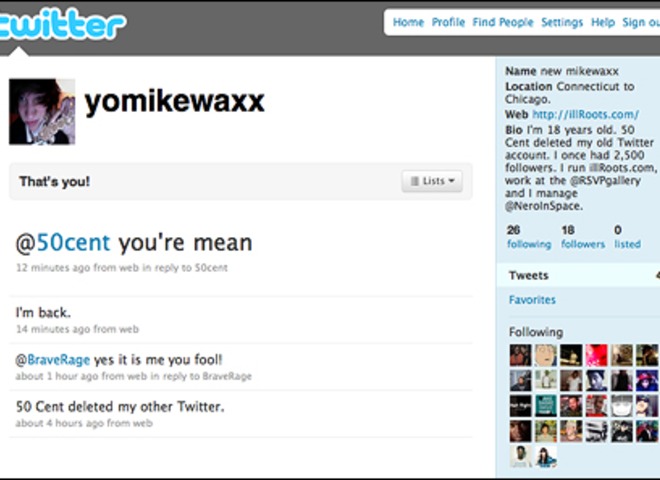Click the @BraveRage mention link

point(53,360)
